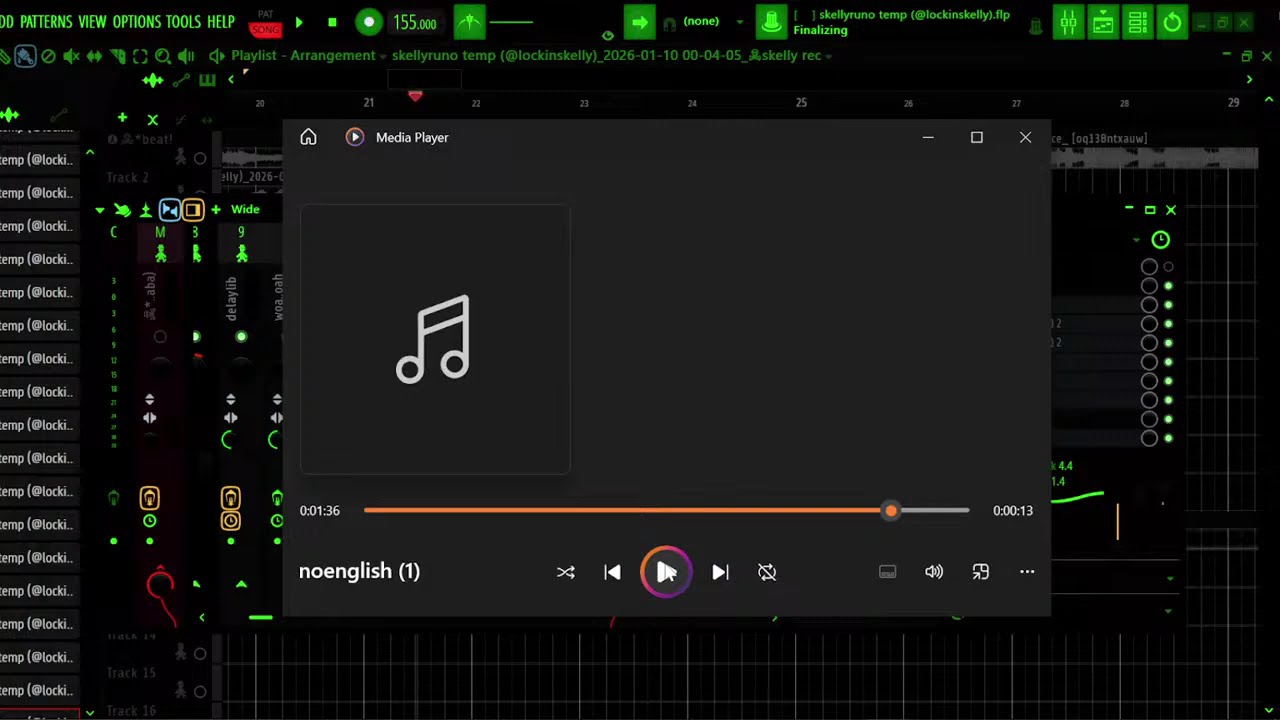Click the remaining time 0:00:13
This screenshot has height=720, width=1280.
(1013, 511)
